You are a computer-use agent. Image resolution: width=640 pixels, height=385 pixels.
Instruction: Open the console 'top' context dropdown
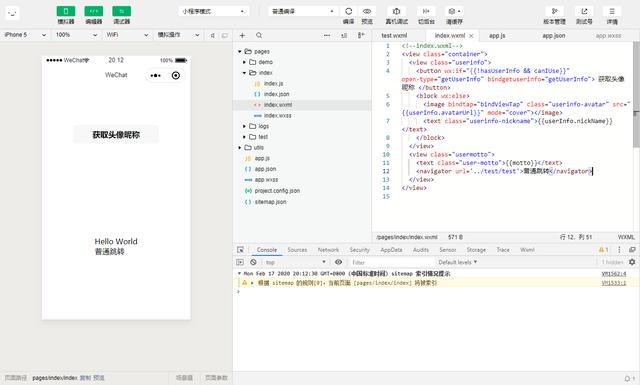click(296, 262)
